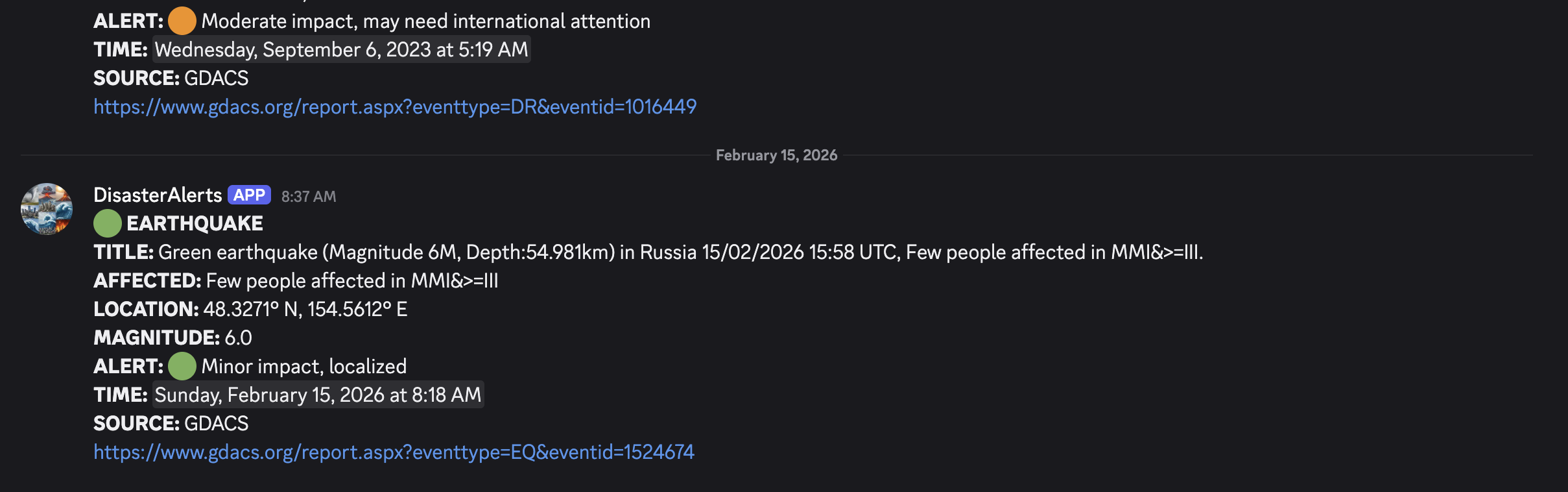1568x492 pixels.
Task: Click the EARTHQUAKE headline text
Action: 194,223
